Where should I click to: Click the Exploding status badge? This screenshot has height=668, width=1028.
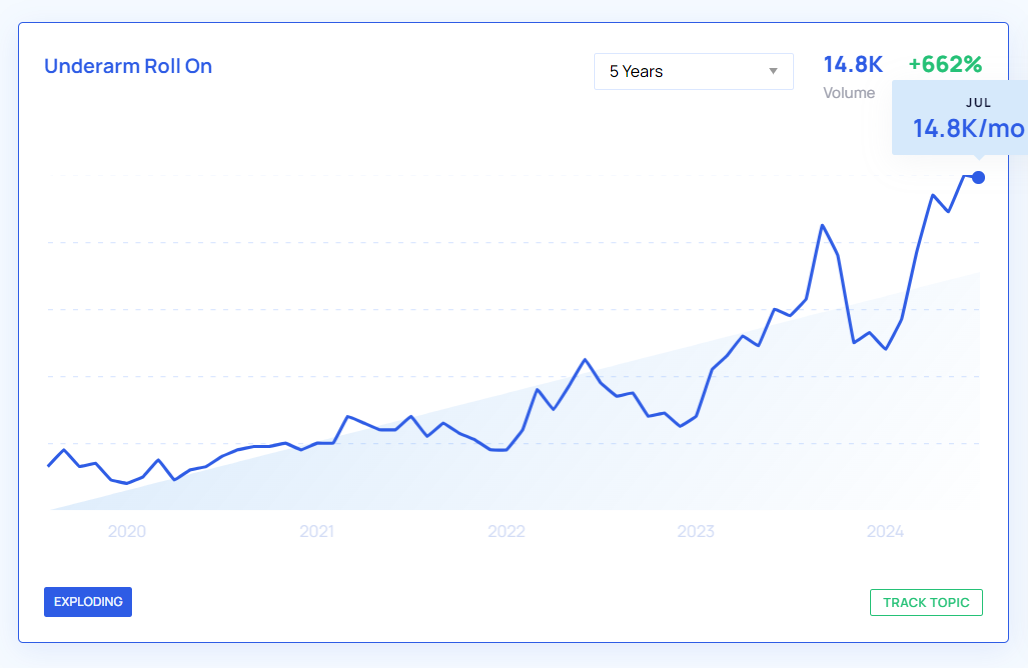88,602
